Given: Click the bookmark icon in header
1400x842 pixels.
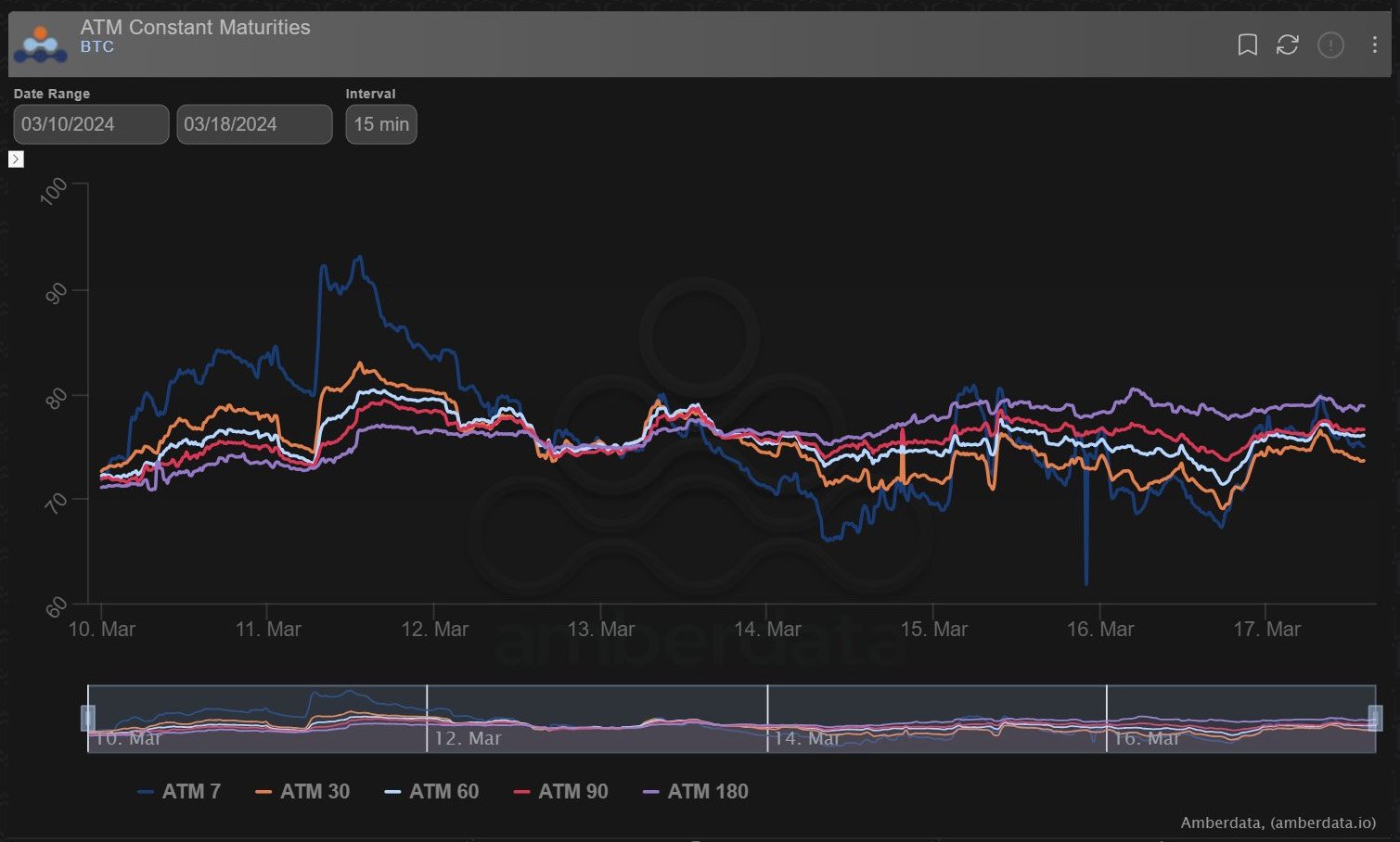Looking at the screenshot, I should [1247, 45].
